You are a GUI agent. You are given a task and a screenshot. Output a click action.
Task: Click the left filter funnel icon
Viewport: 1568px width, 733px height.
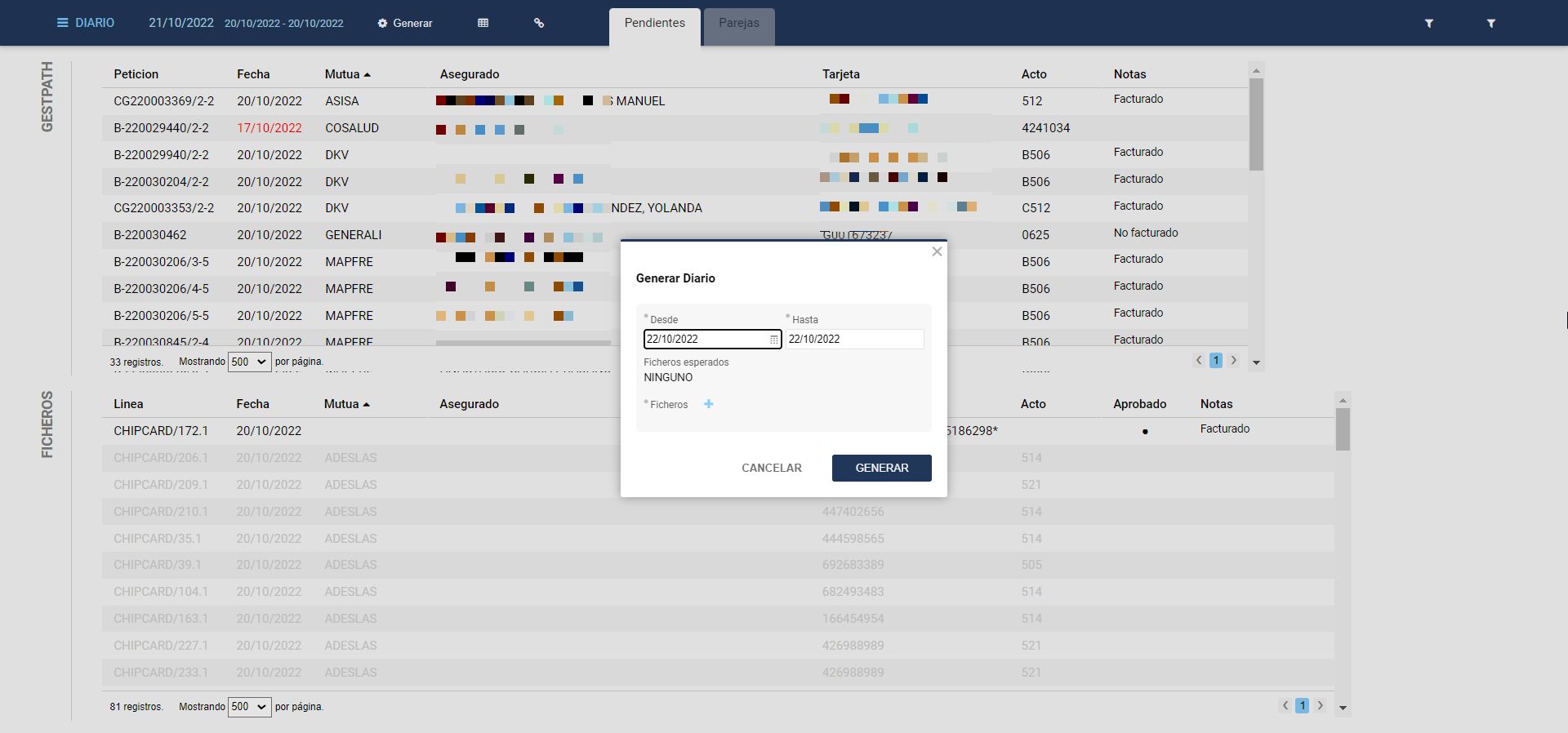pos(1429,24)
